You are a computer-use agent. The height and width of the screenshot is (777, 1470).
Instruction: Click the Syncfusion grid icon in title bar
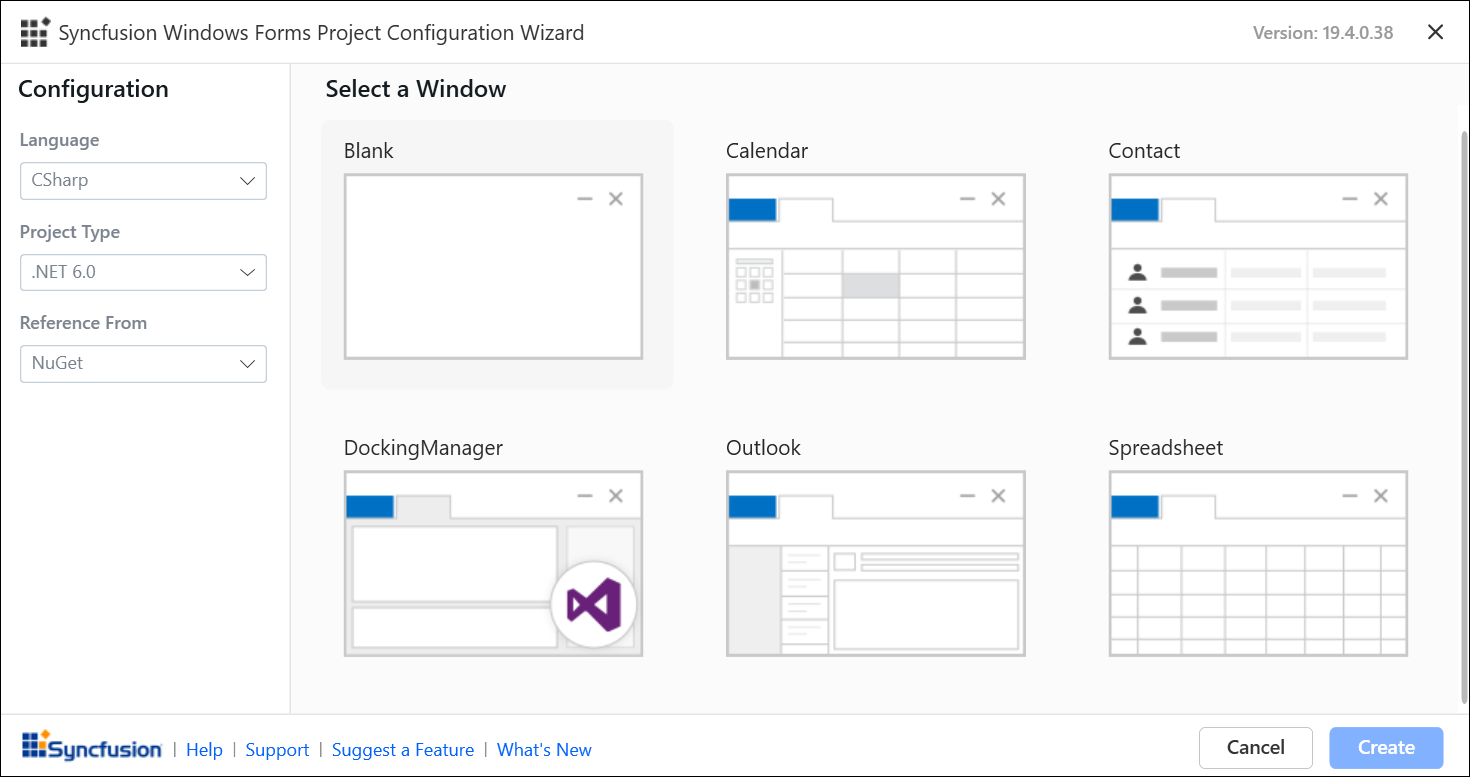click(34, 32)
